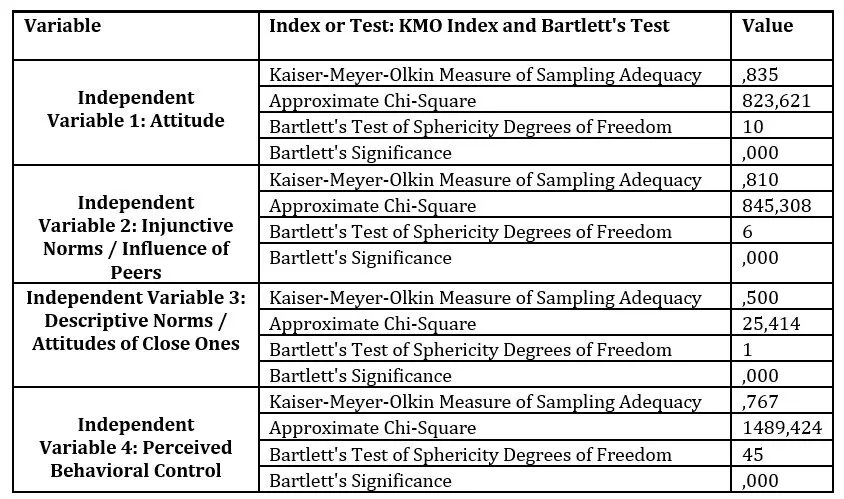Click the "Variable" column header
The width and height of the screenshot is (844, 499).
click(x=62, y=27)
